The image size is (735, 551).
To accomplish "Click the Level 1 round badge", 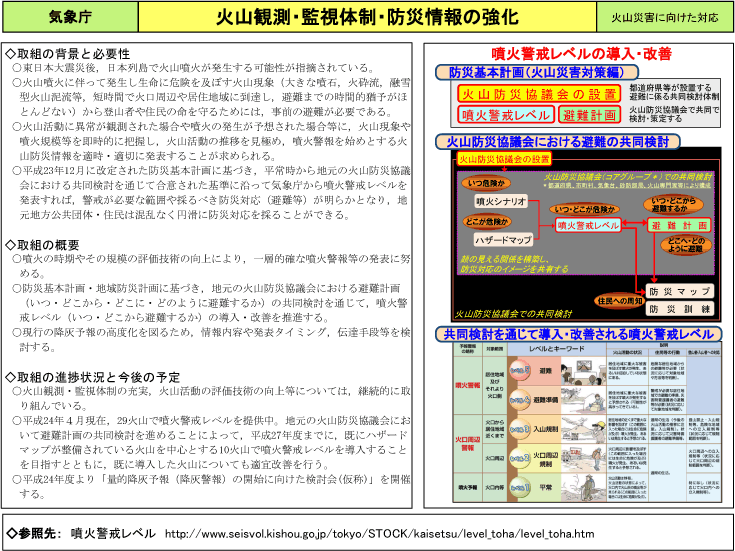I will point(520,487).
